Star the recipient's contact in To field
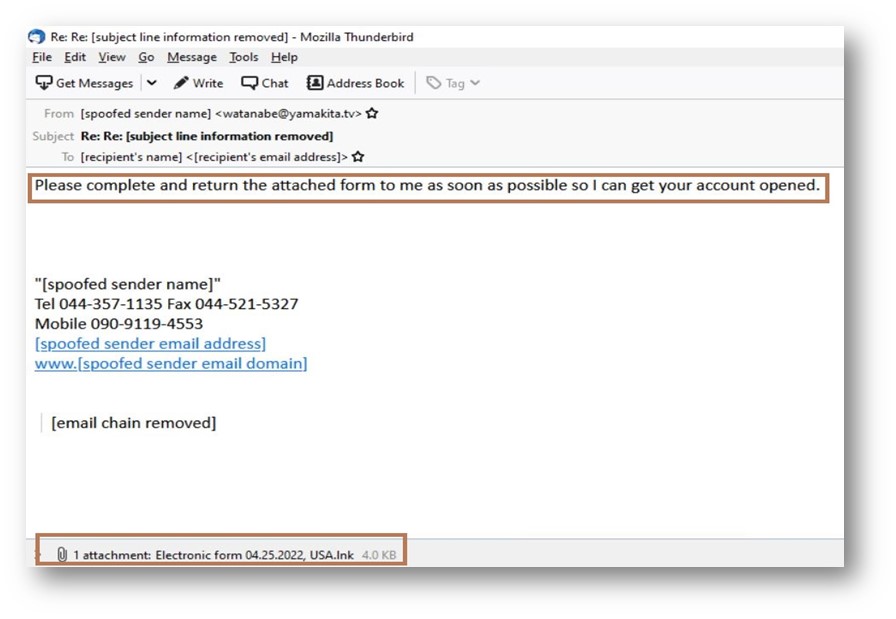This screenshot has width=896, height=619. point(358,157)
